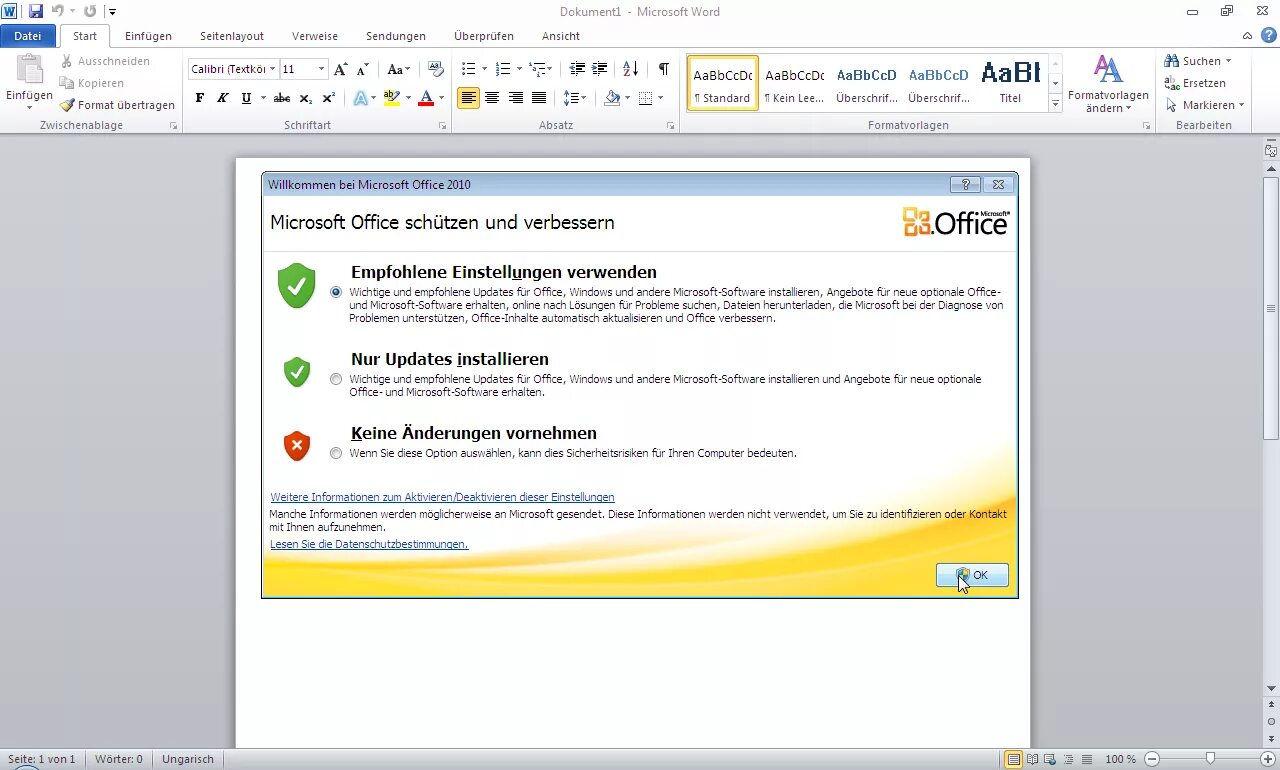This screenshot has width=1280, height=770.
Task: Open Weitere Informationen zum Aktivieren/Deaktivieren link
Action: coord(442,497)
